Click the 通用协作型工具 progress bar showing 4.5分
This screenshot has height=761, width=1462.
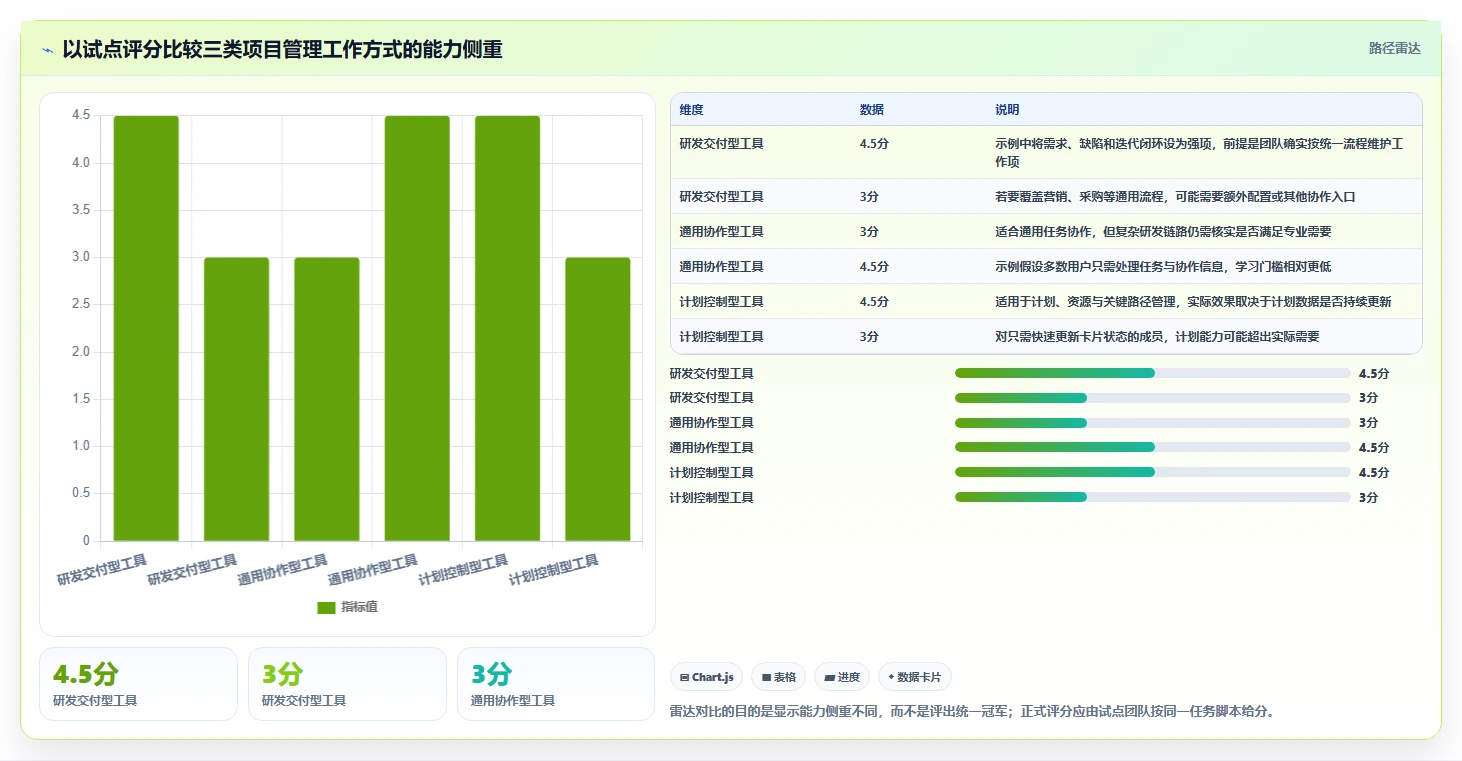[x=1153, y=447]
